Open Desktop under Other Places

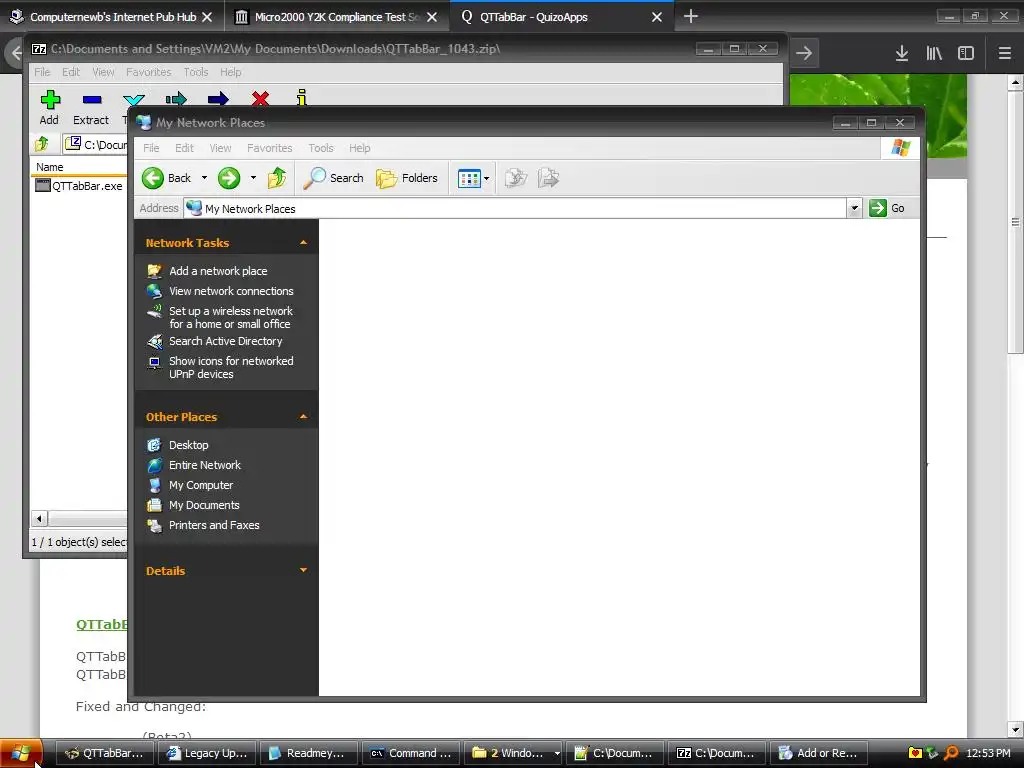[189, 445]
